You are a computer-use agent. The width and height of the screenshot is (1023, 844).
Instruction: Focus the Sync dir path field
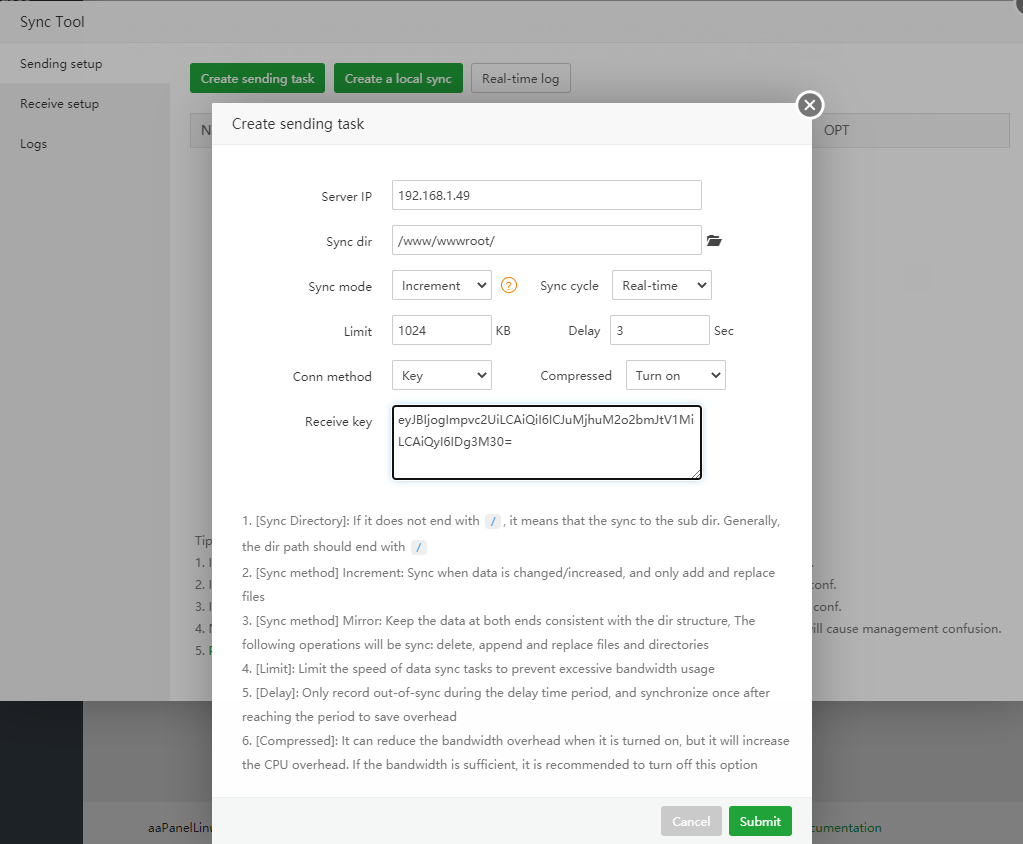coord(546,241)
